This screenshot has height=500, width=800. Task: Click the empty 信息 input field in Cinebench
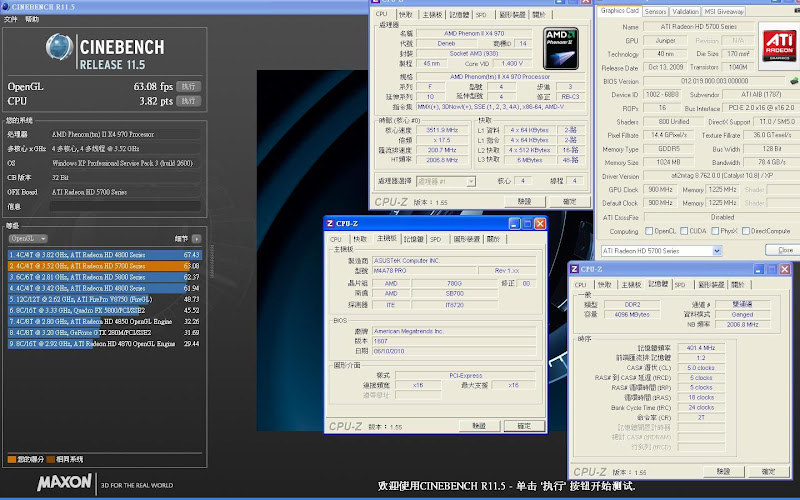[125, 206]
